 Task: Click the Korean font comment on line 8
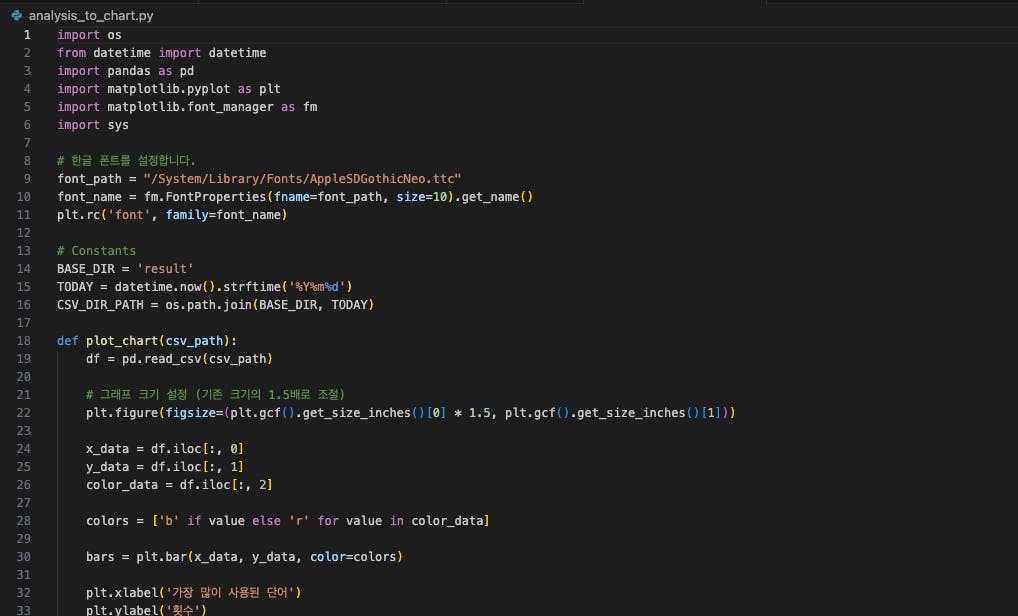tap(126, 160)
